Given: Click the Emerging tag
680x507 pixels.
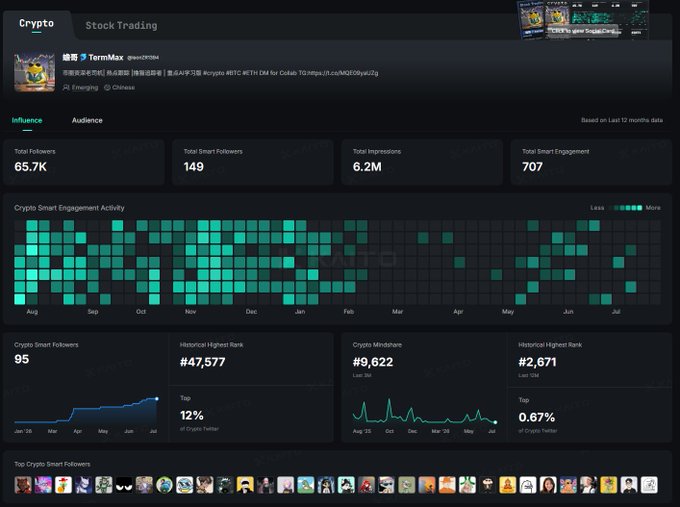Looking at the screenshot, I should (81, 88).
